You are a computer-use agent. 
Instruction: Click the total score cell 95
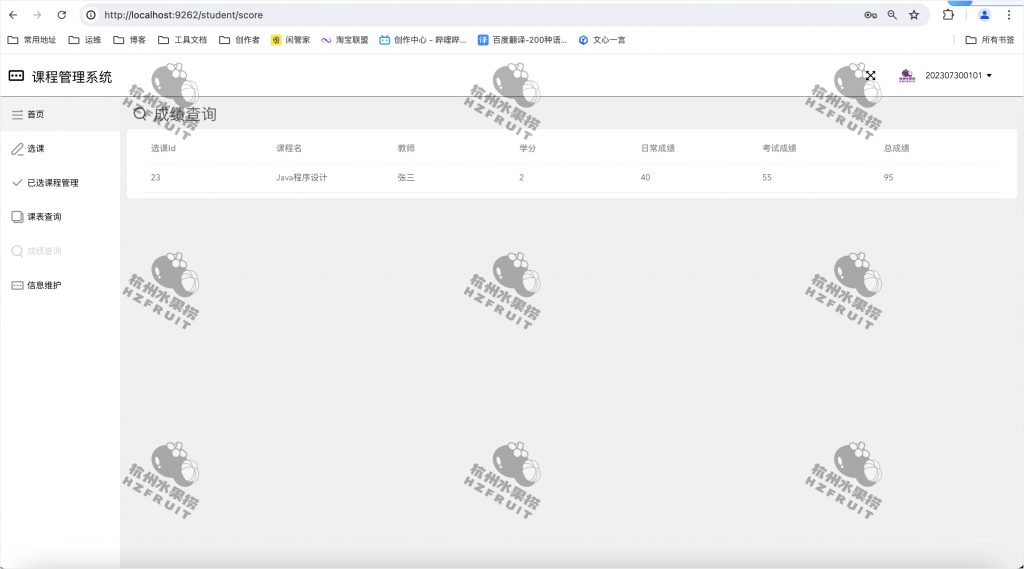tap(888, 178)
